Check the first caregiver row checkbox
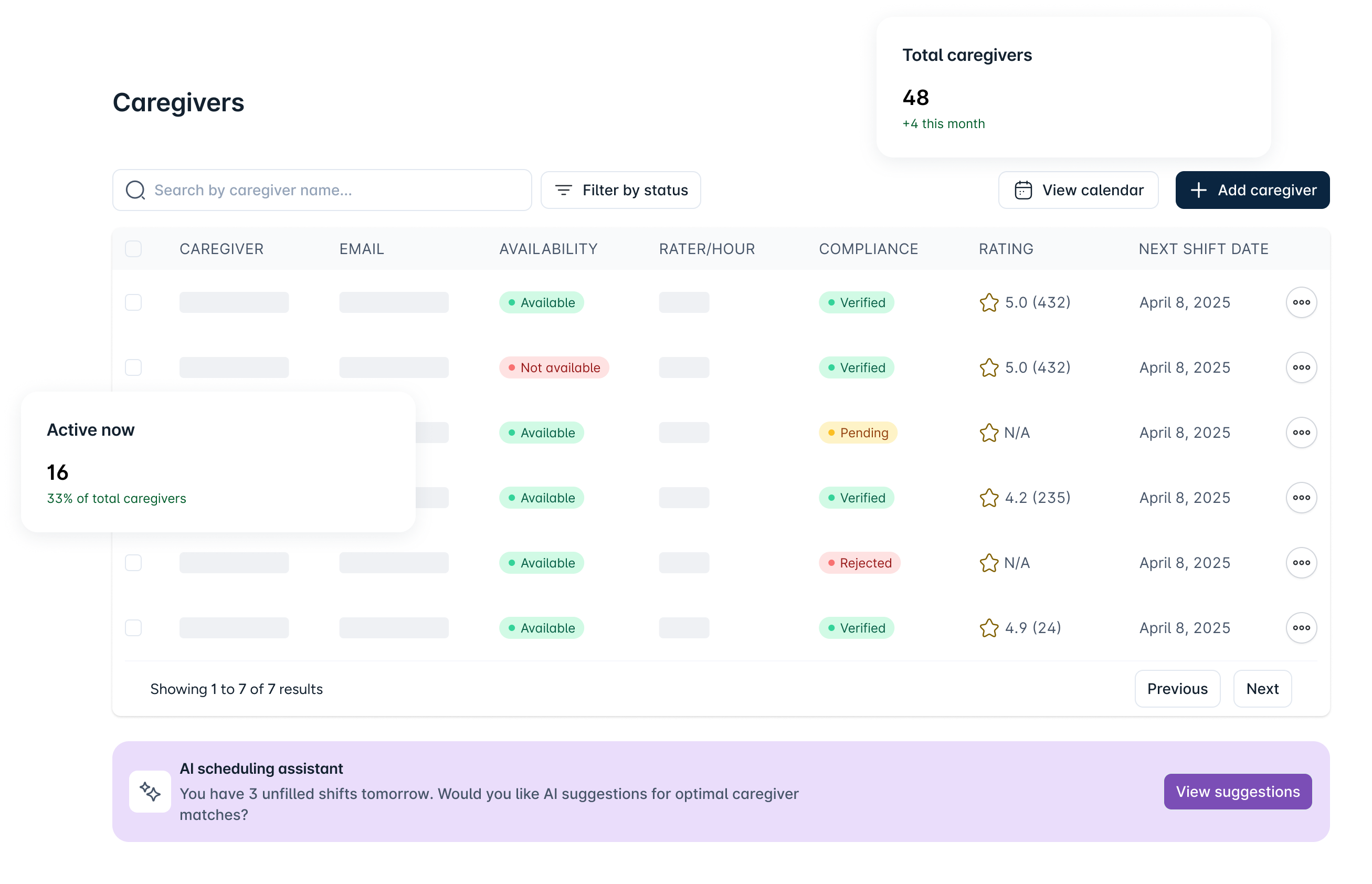The height and width of the screenshot is (884, 1372). click(133, 302)
